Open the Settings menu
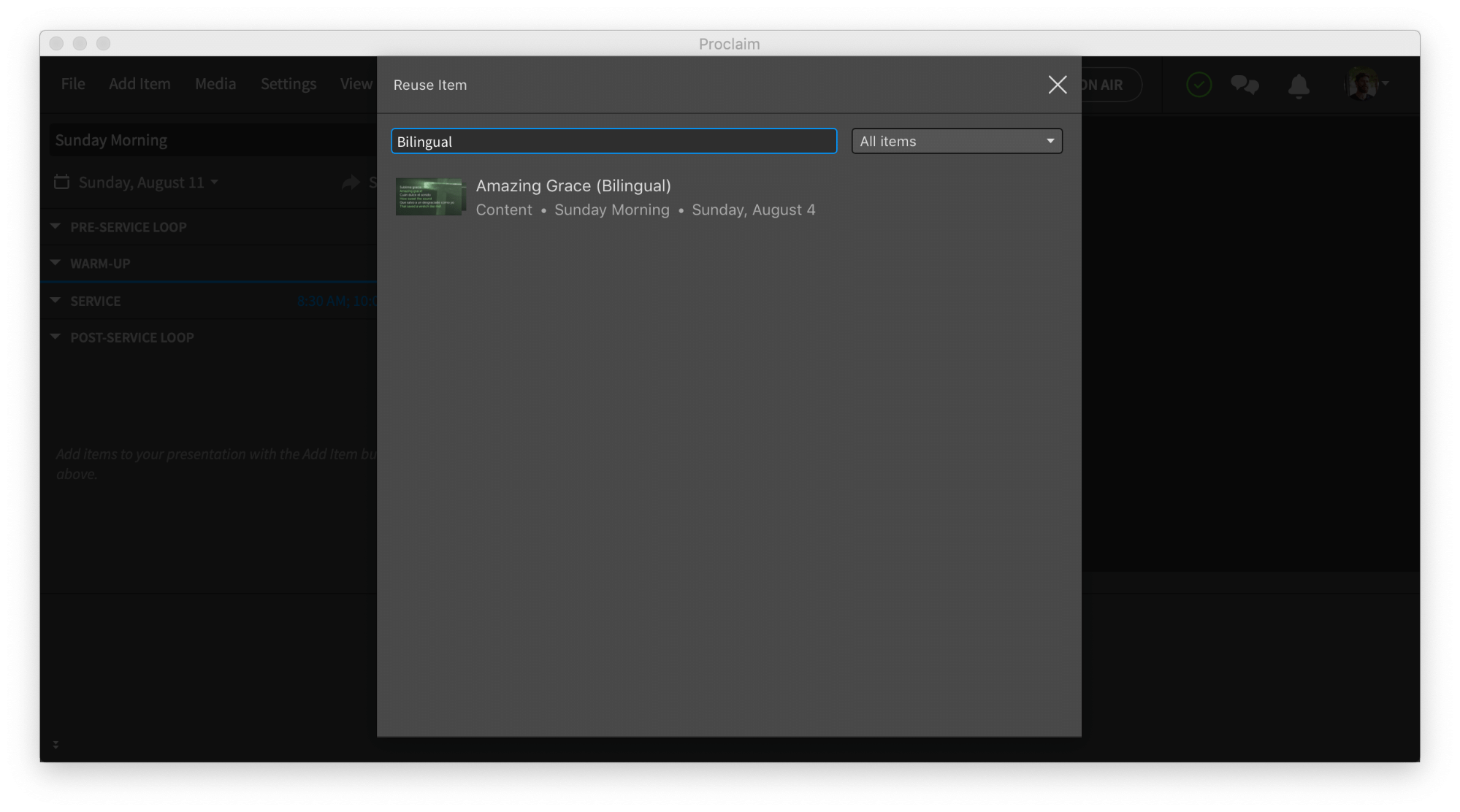Screen dimensions: 1460x812 coord(288,84)
